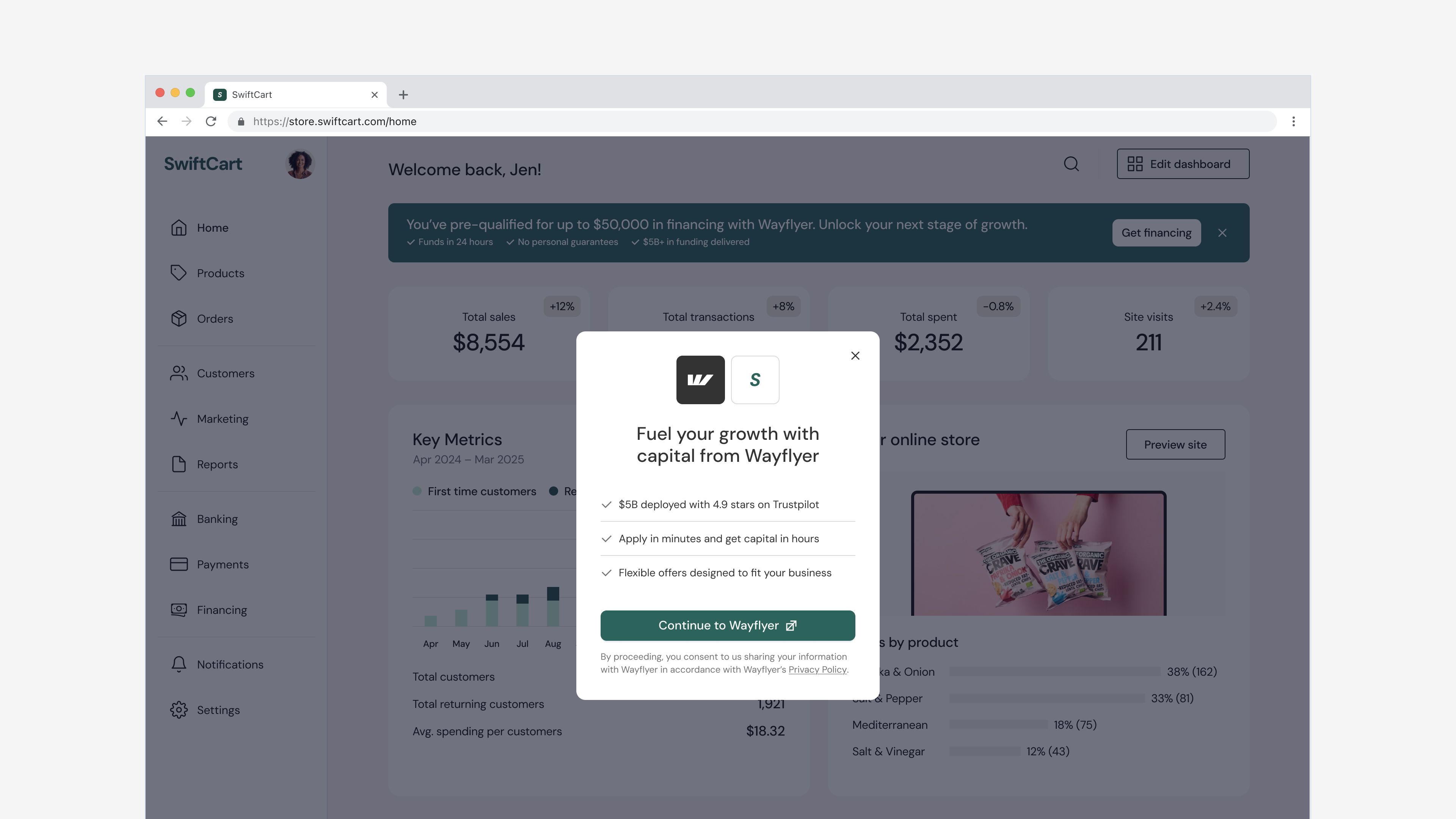1456x819 pixels.
Task: Click the Jun bar in Key Metrics chart
Action: click(492, 610)
